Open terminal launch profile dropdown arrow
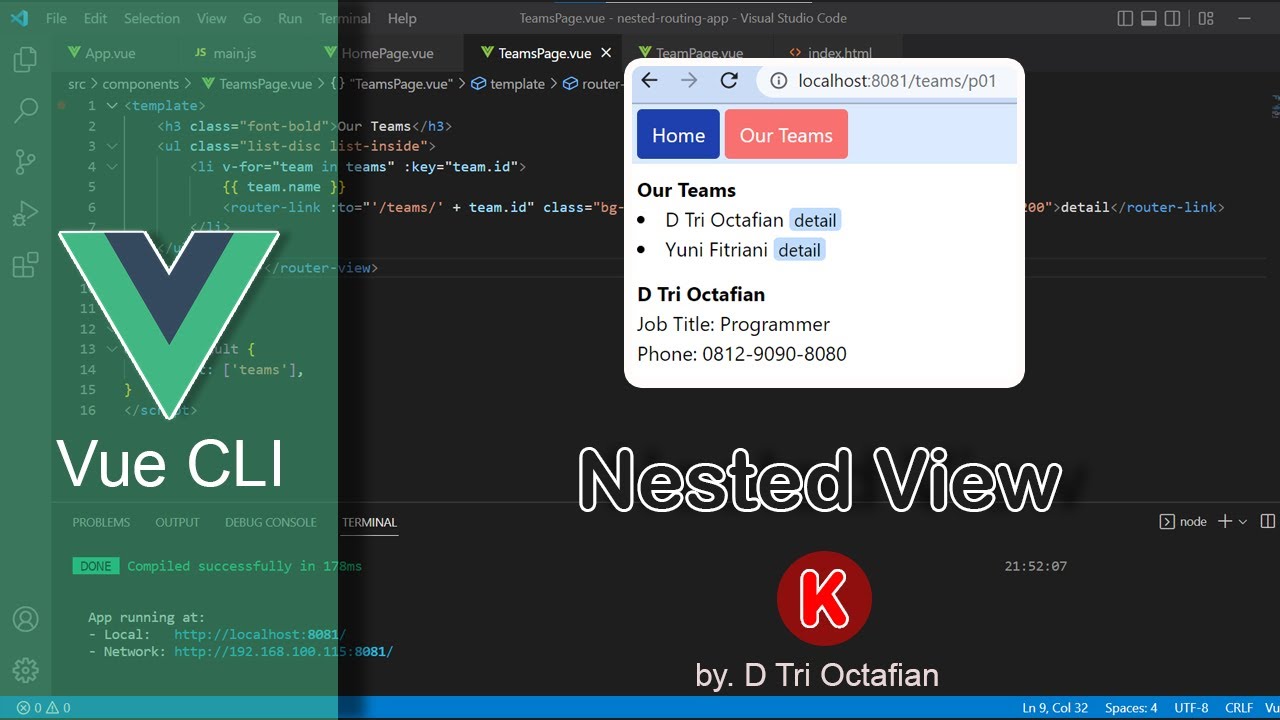The height and width of the screenshot is (720, 1280). (x=1243, y=521)
